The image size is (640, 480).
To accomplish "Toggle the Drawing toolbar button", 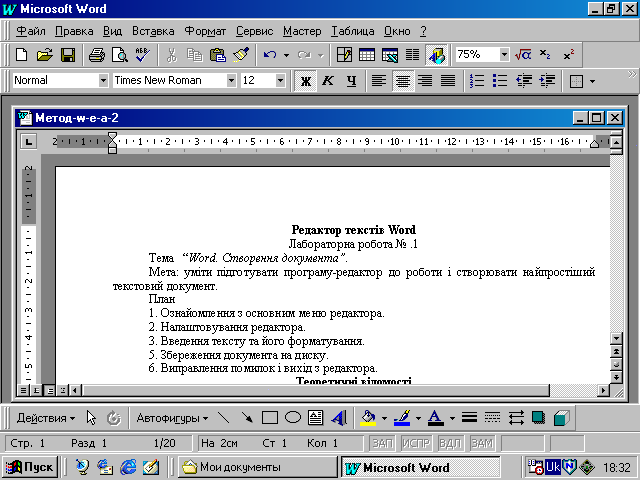I will point(436,55).
